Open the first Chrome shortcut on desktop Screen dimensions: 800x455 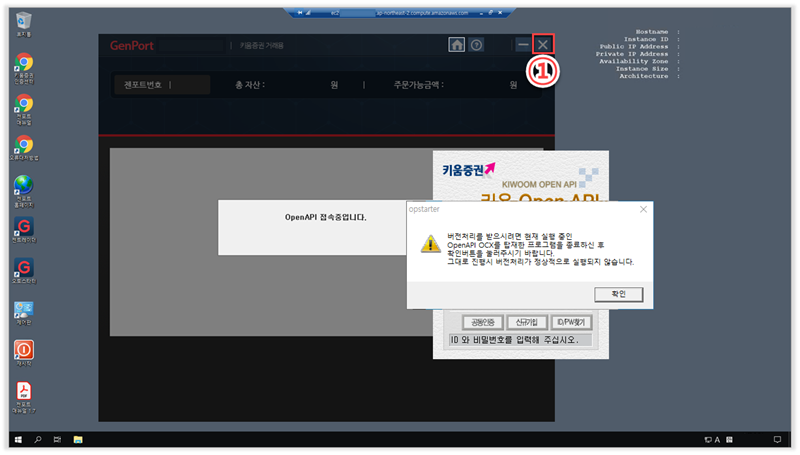(x=24, y=63)
